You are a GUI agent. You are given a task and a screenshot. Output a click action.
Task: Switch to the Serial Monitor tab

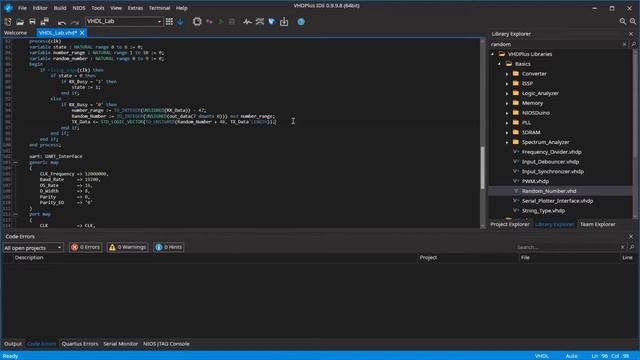point(120,344)
